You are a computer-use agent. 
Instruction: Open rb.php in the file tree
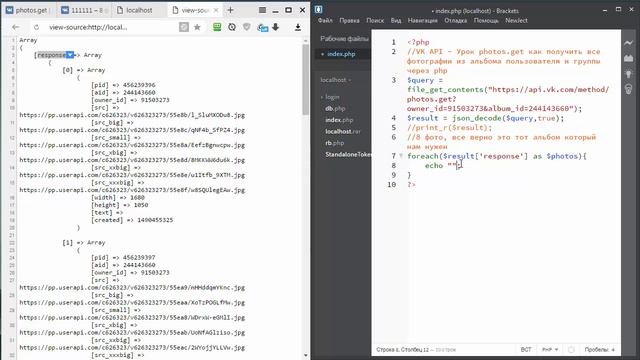pos(335,143)
